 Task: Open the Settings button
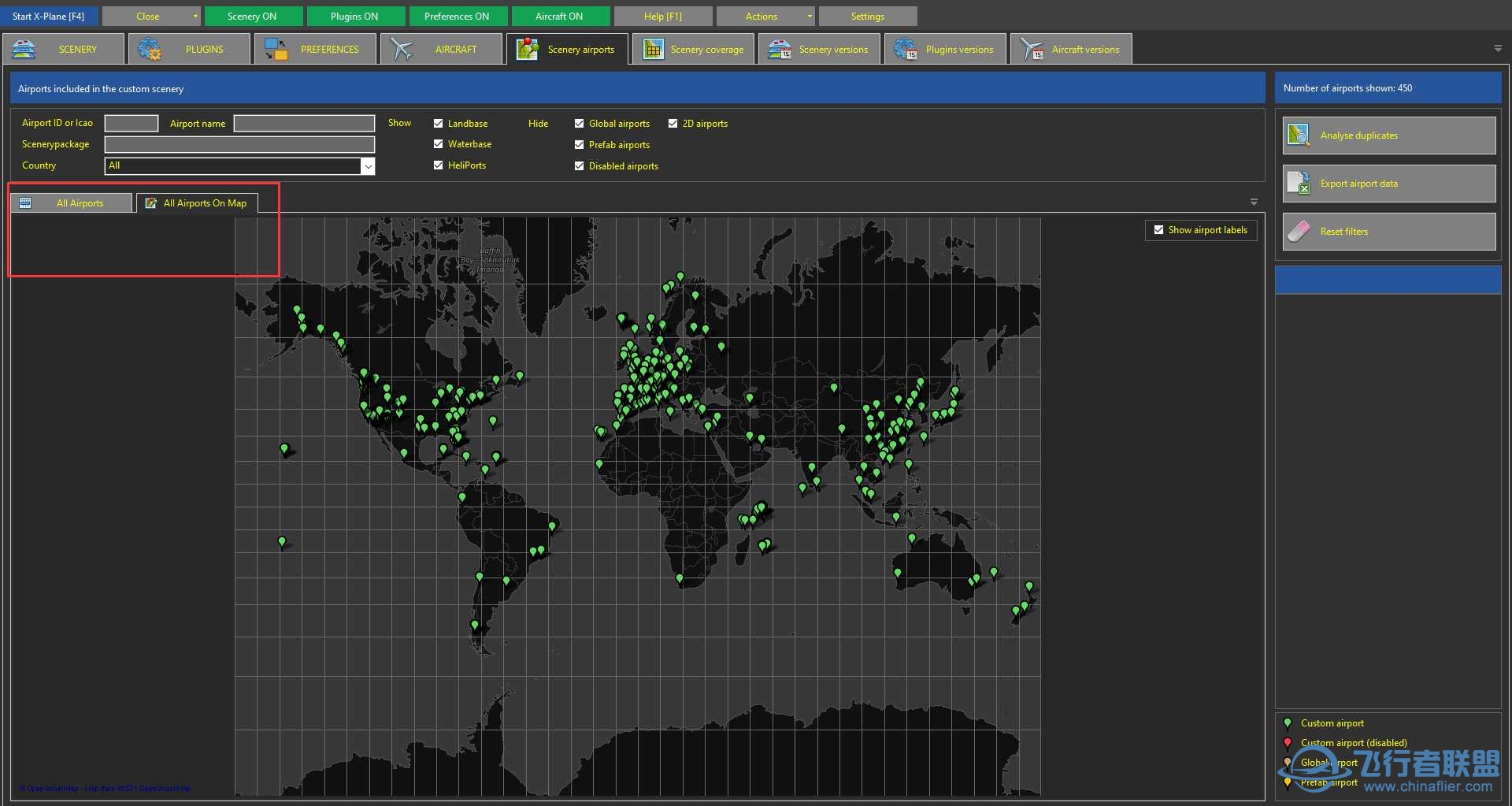point(868,16)
